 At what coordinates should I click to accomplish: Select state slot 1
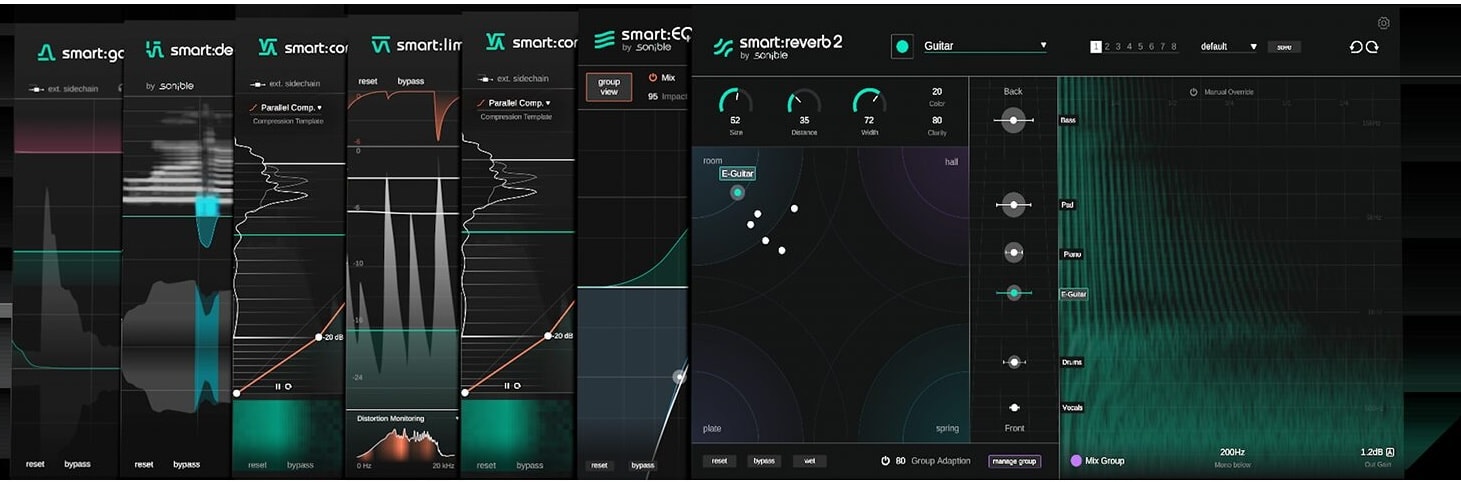click(x=1095, y=47)
